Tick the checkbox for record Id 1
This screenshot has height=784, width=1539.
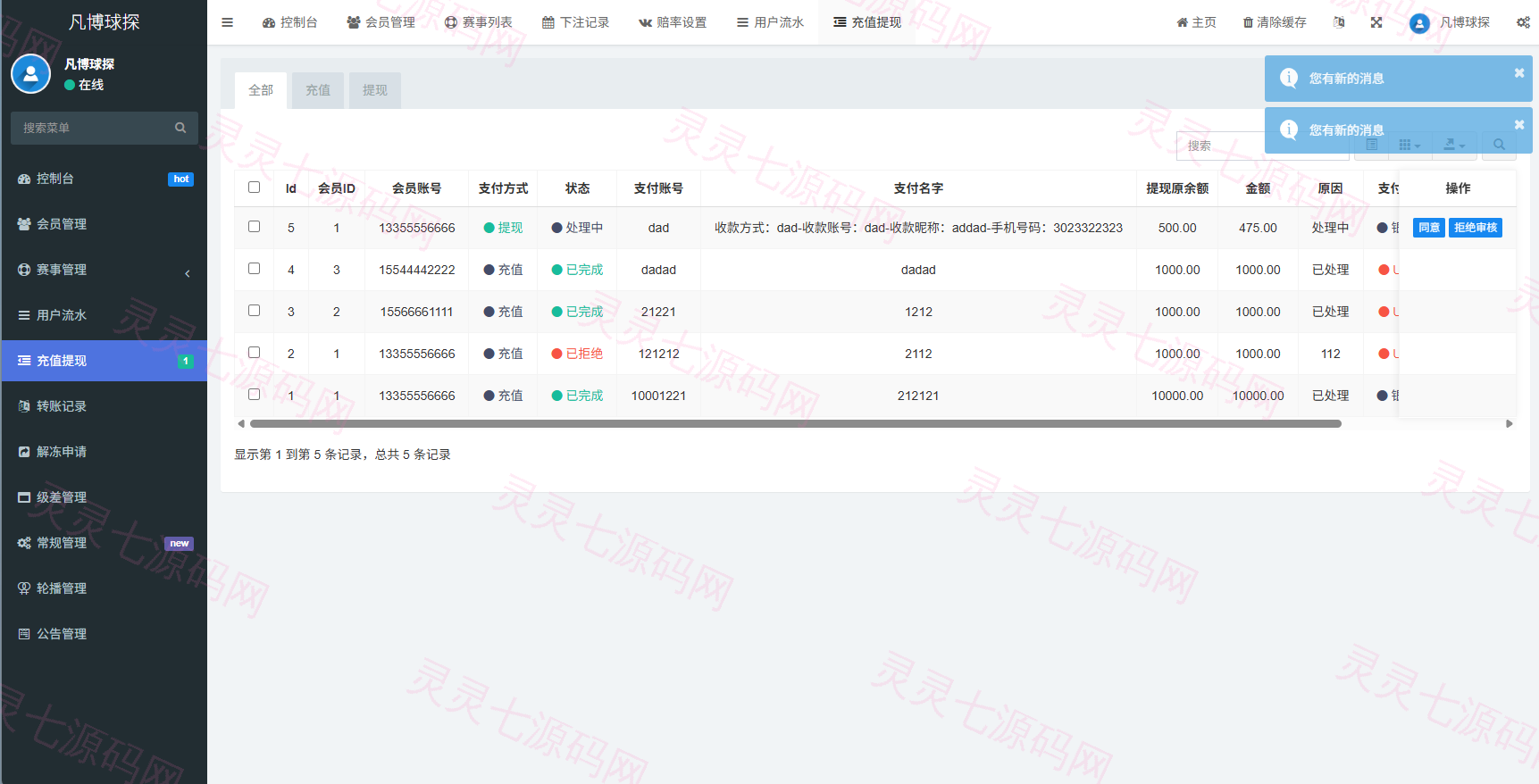click(255, 395)
